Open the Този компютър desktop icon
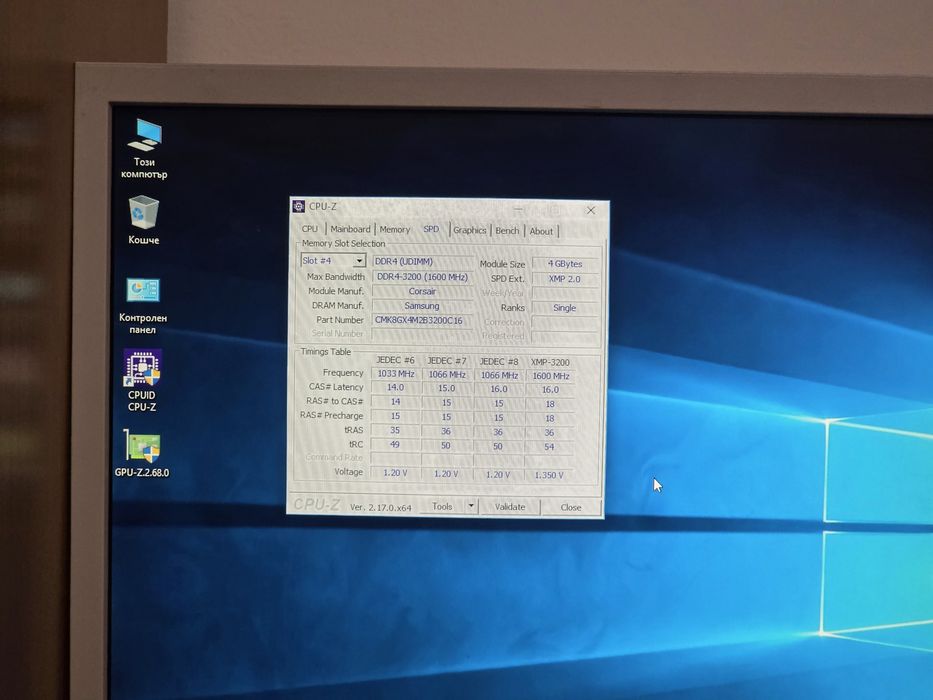Image resolution: width=933 pixels, height=700 pixels. [144, 149]
